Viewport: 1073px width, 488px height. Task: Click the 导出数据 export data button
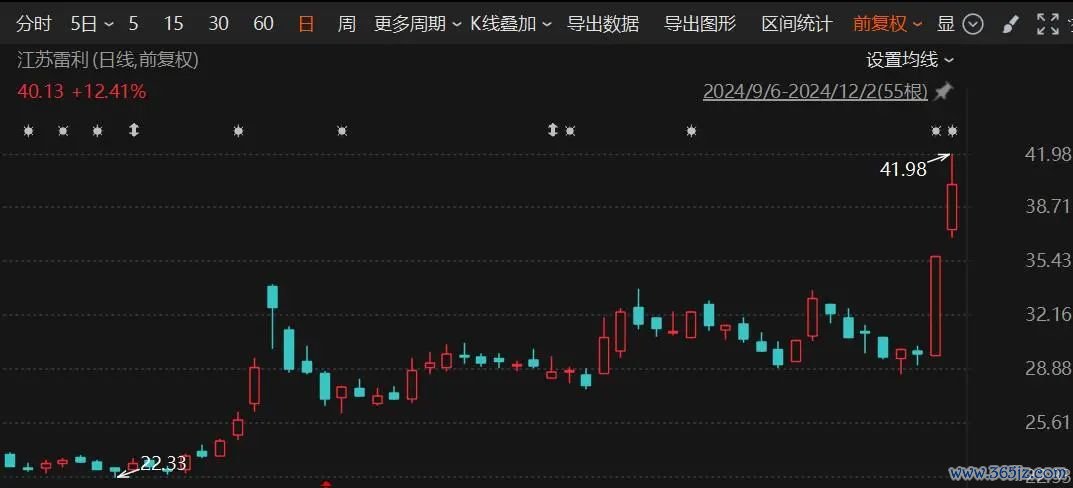[603, 24]
